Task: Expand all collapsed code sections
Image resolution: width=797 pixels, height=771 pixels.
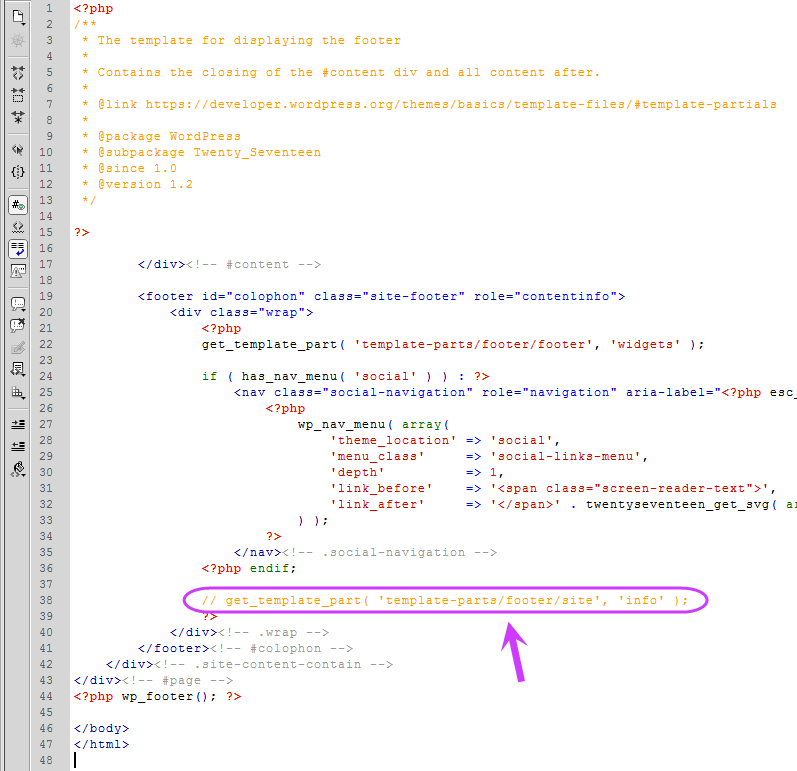Action: tap(18, 117)
